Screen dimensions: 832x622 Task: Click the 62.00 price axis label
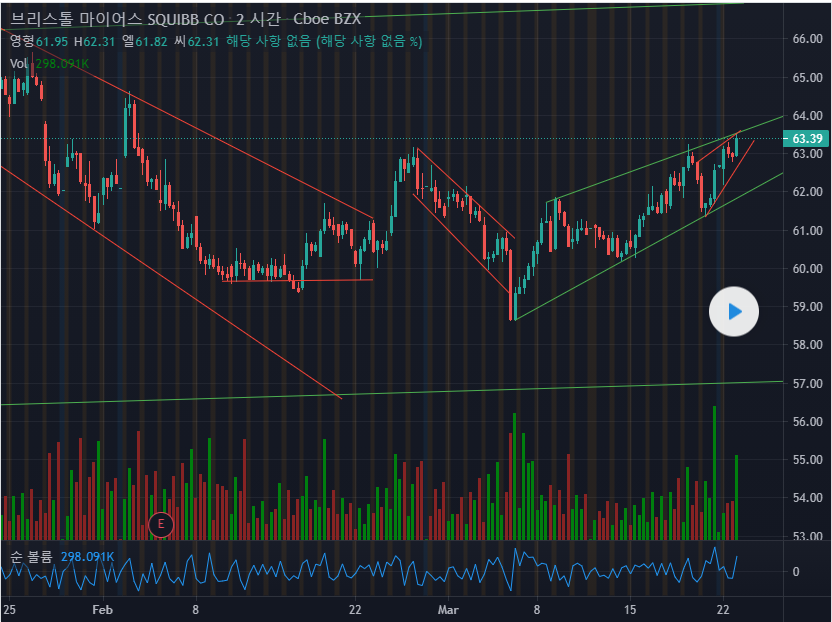[807, 192]
